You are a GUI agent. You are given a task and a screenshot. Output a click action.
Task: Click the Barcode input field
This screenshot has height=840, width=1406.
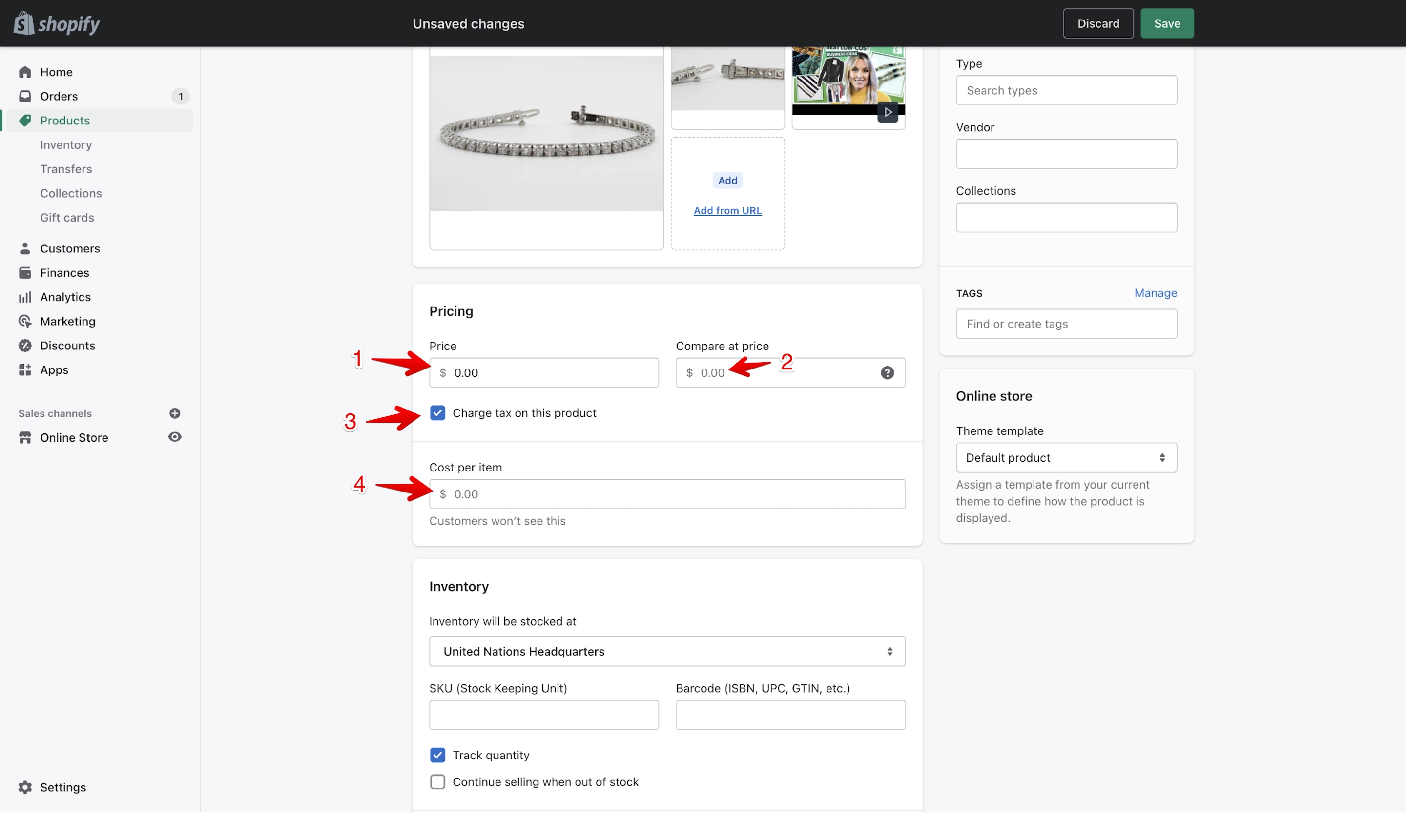[790, 715]
